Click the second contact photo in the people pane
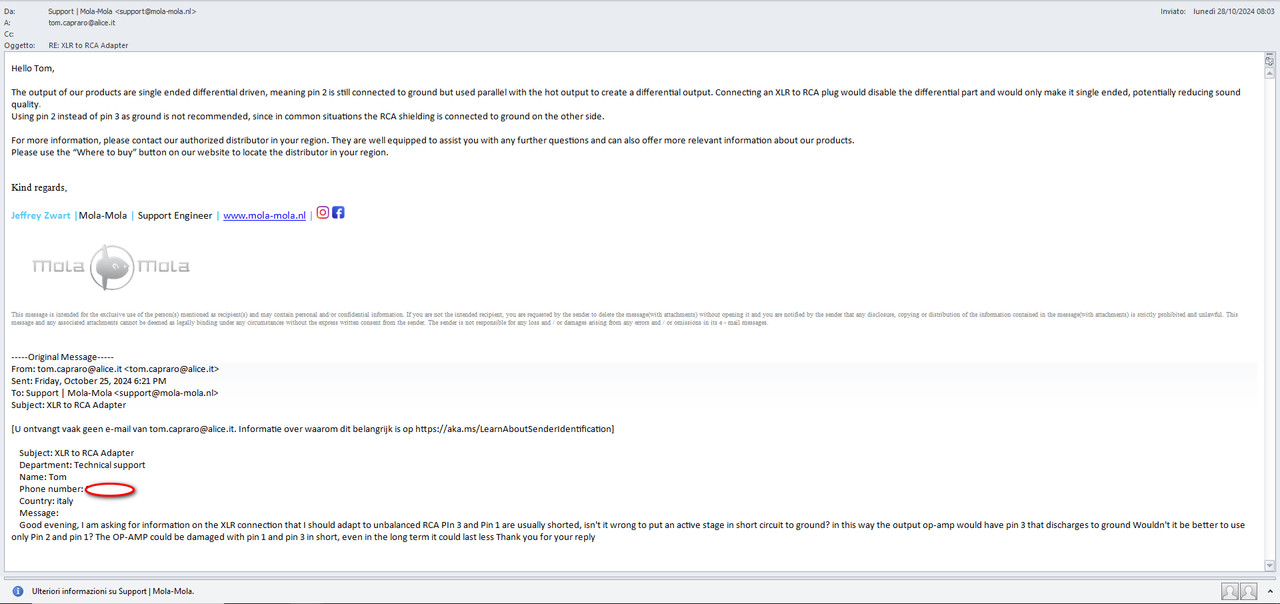This screenshot has width=1280, height=604. (x=1248, y=591)
